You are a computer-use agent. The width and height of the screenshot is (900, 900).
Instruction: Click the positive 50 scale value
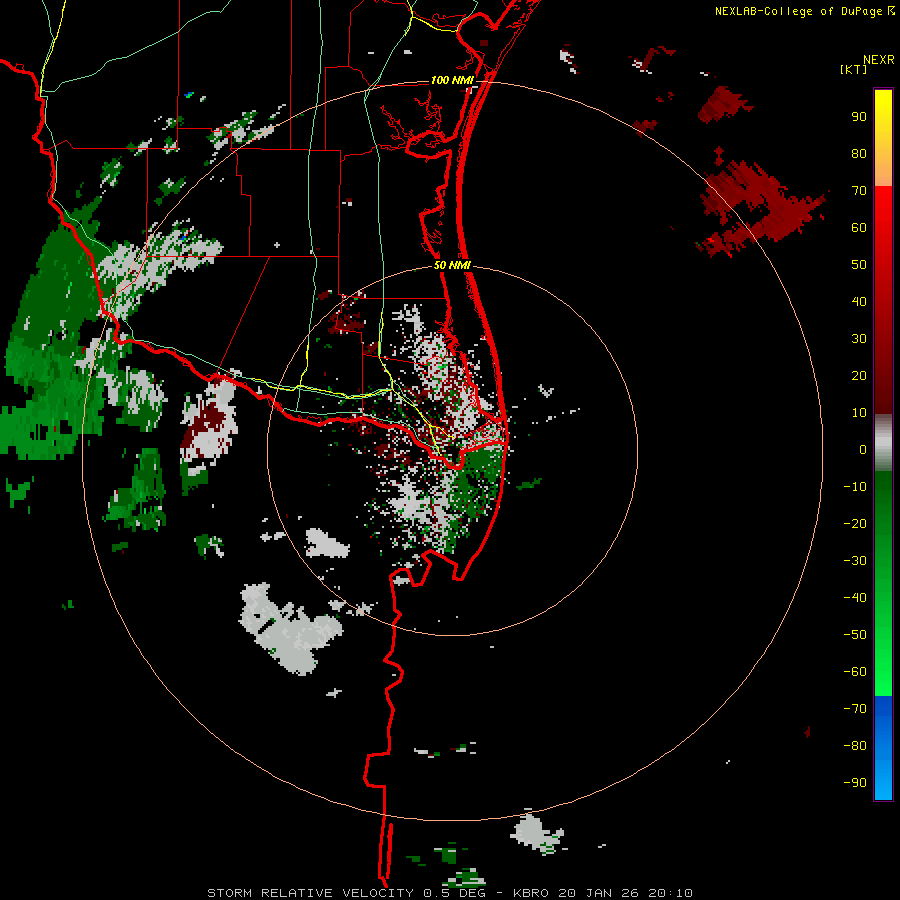(859, 265)
